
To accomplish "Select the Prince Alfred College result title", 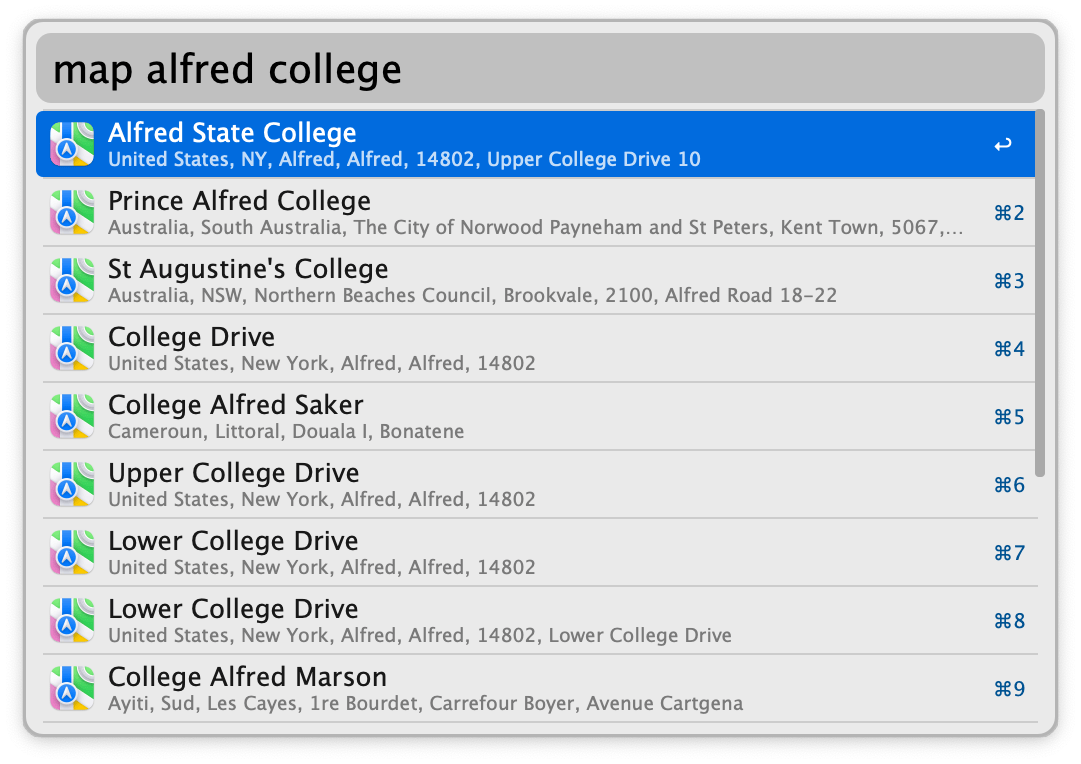I will tap(239, 201).
